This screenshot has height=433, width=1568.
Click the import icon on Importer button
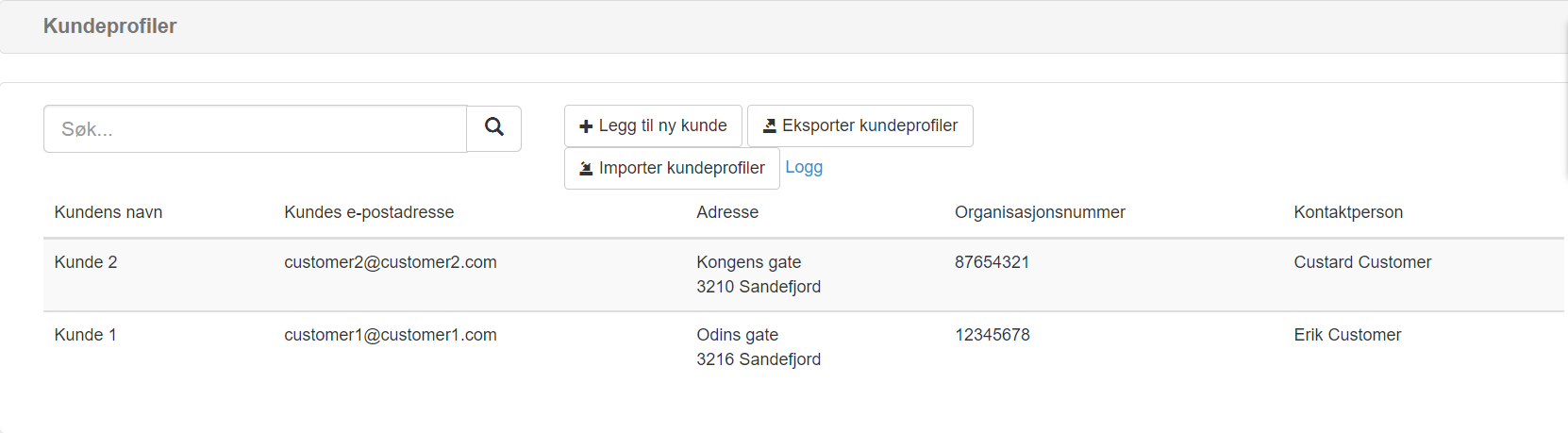[586, 169]
